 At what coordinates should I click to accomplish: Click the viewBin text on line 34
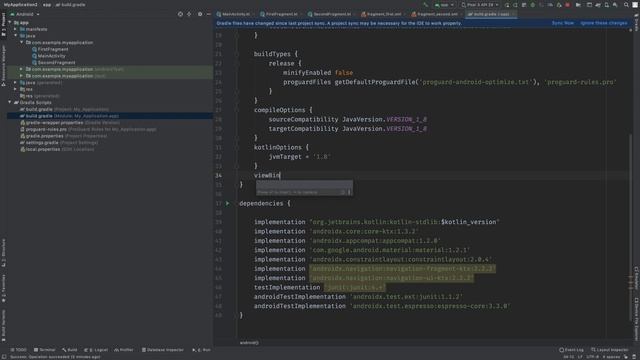coord(267,176)
